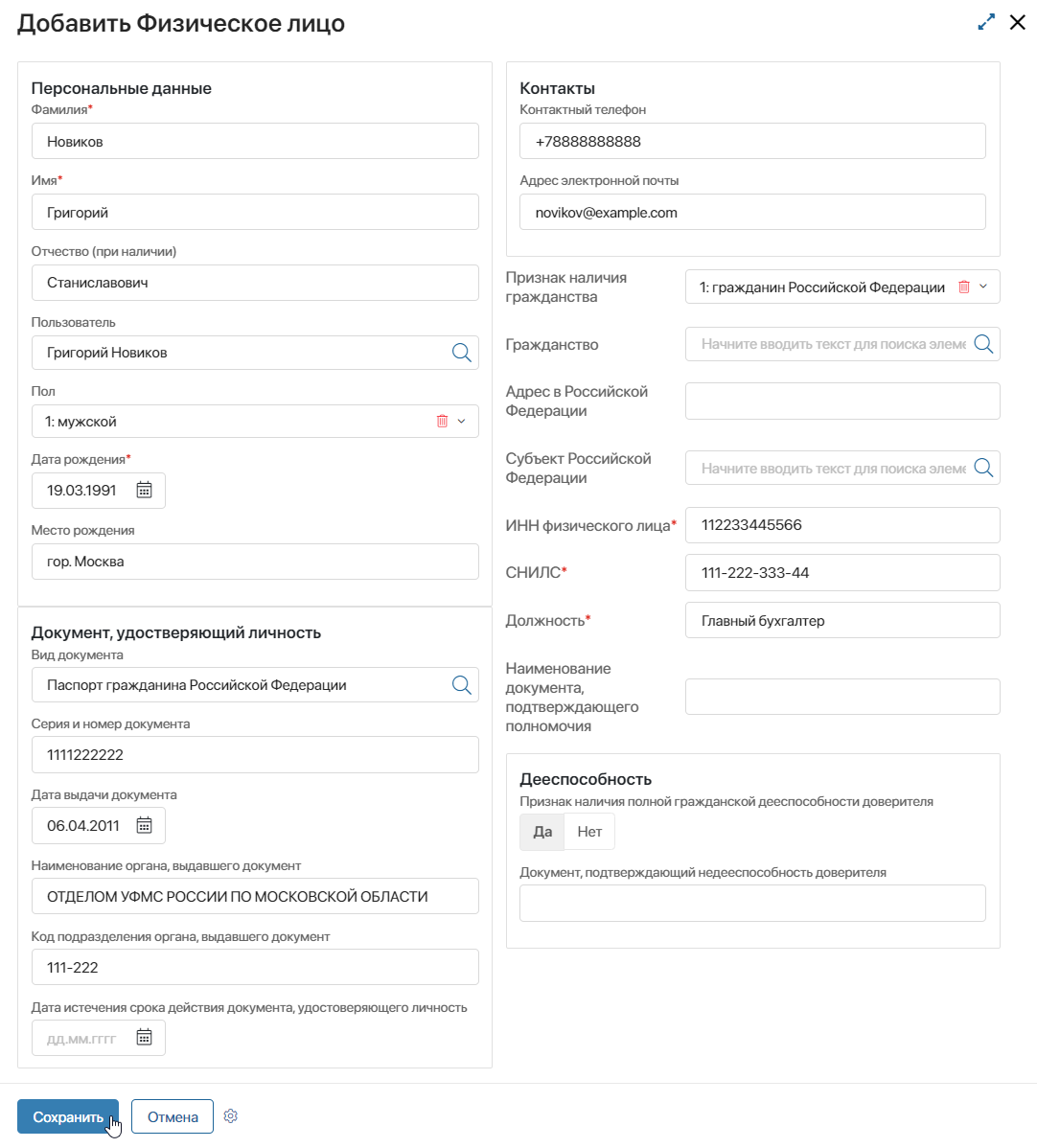Click search icon in Пользователь field

coord(461,353)
